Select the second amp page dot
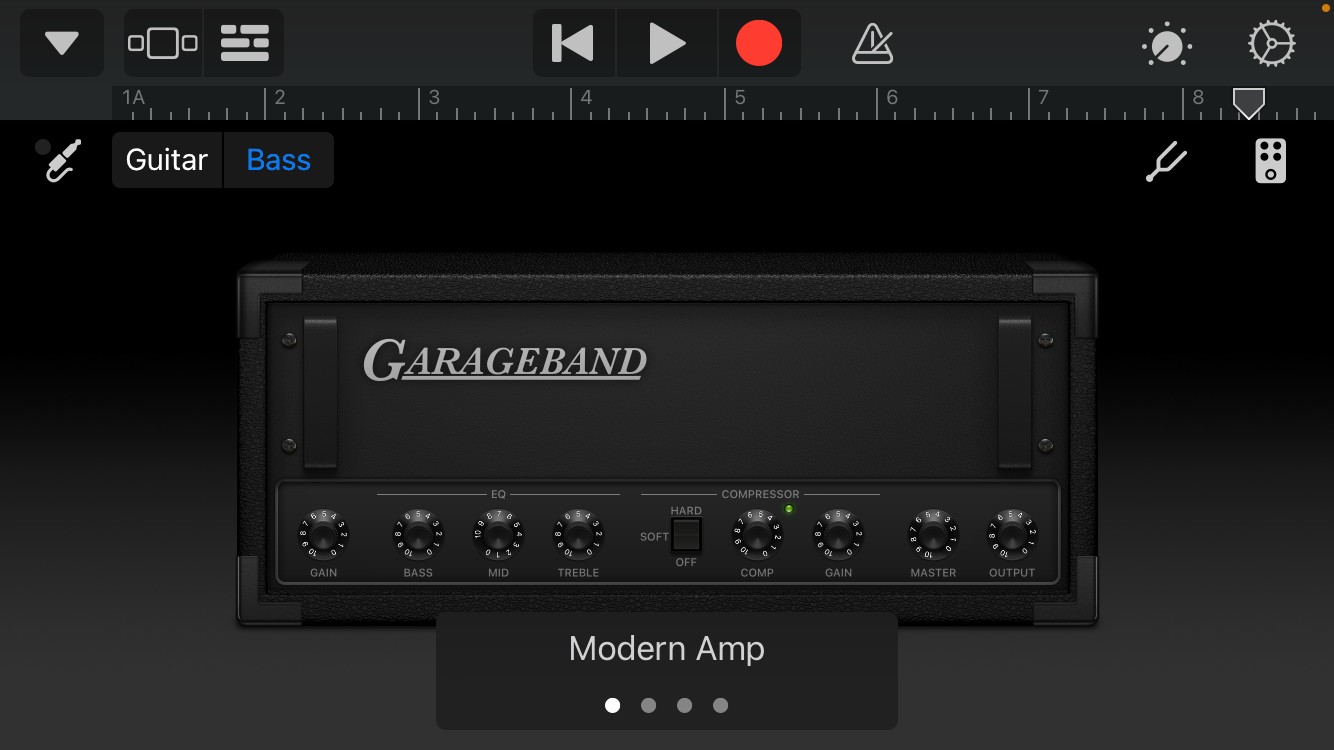This screenshot has height=750, width=1334. point(648,705)
